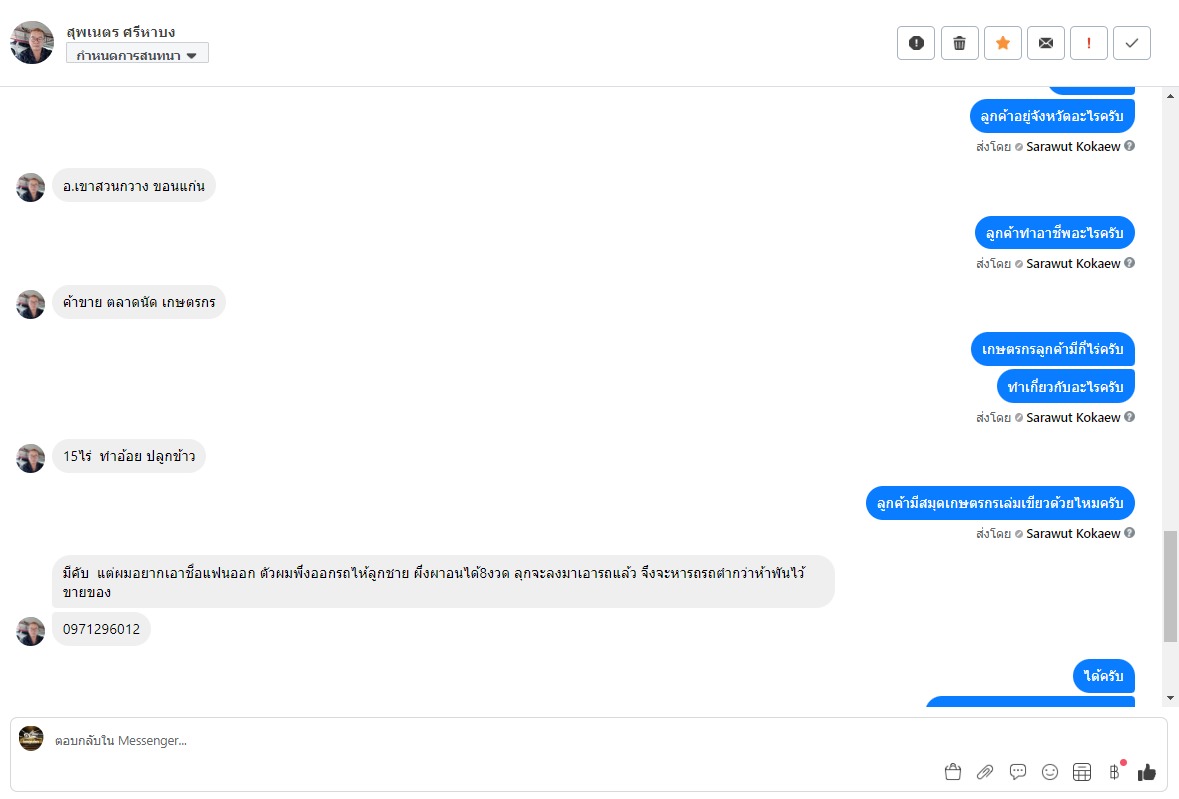Open the emoji picker

point(1050,772)
